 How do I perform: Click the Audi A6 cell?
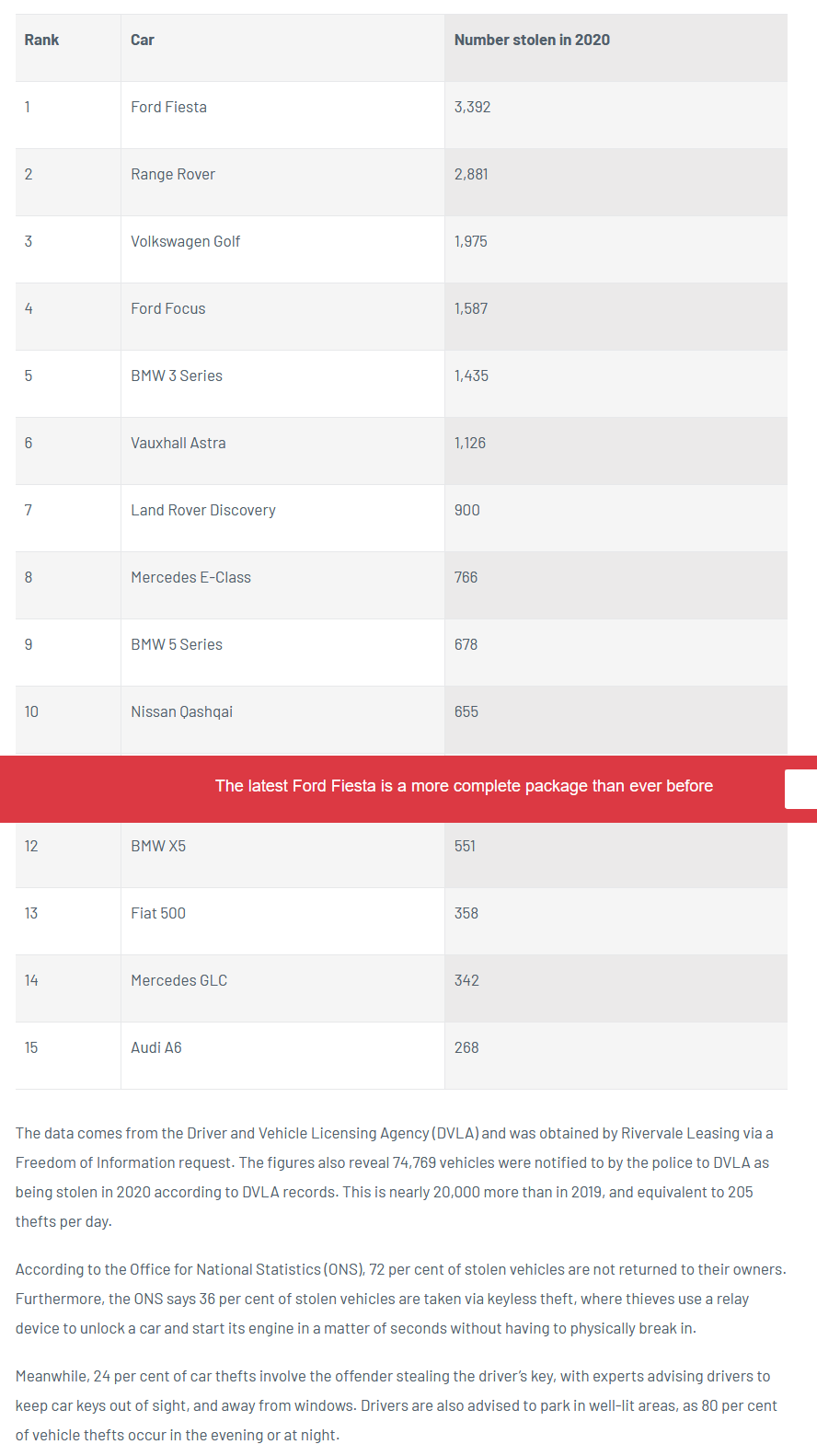(156, 1048)
